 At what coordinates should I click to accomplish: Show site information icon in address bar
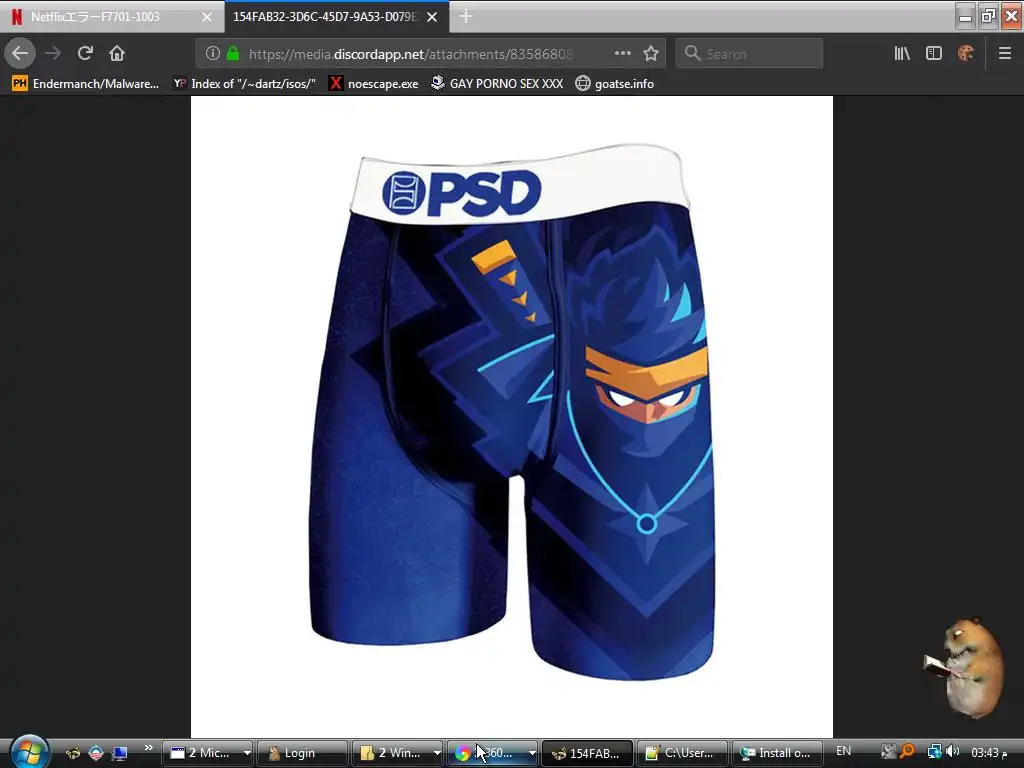point(212,53)
